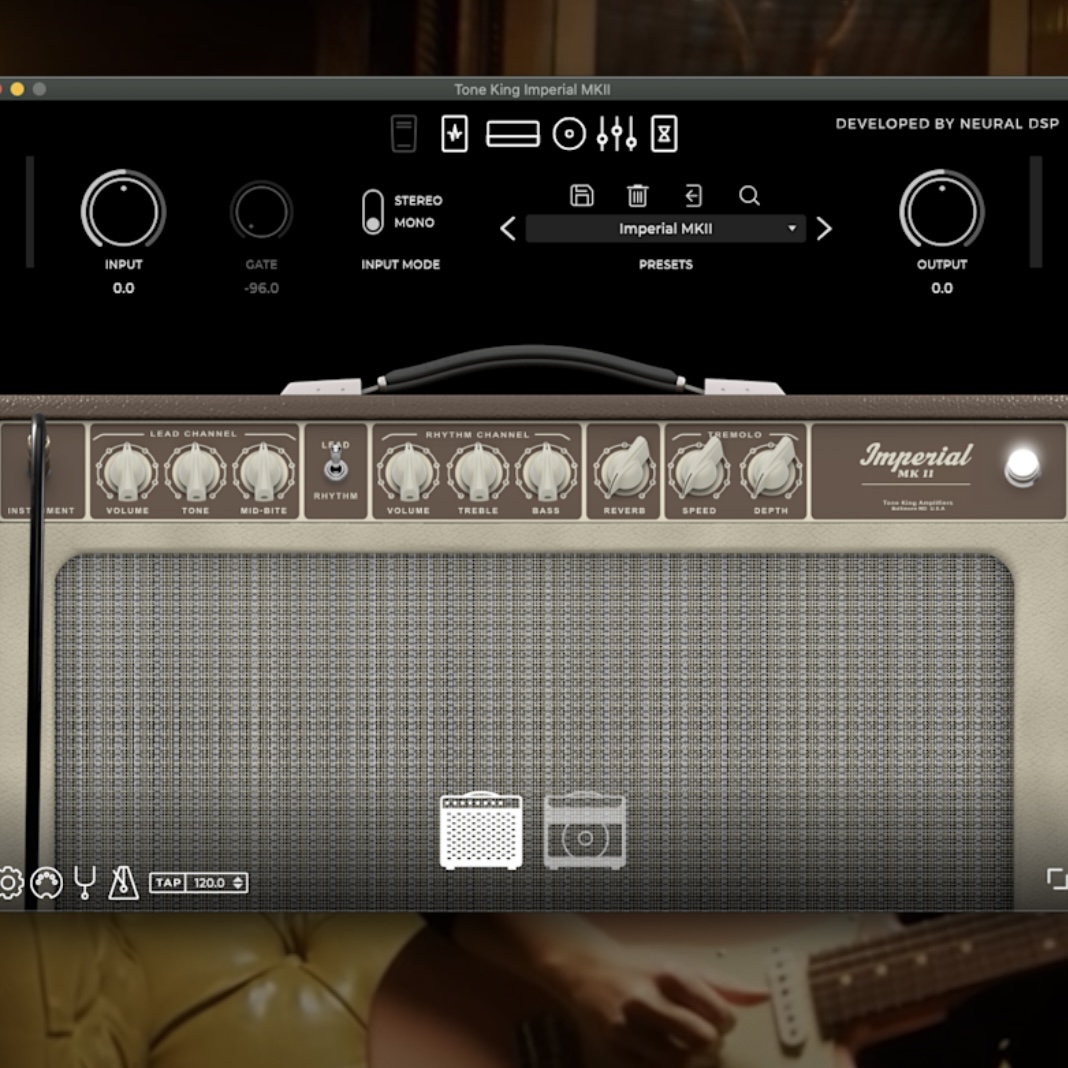The image size is (1068, 1068).
Task: Click the TREBLE knob
Action: point(478,471)
